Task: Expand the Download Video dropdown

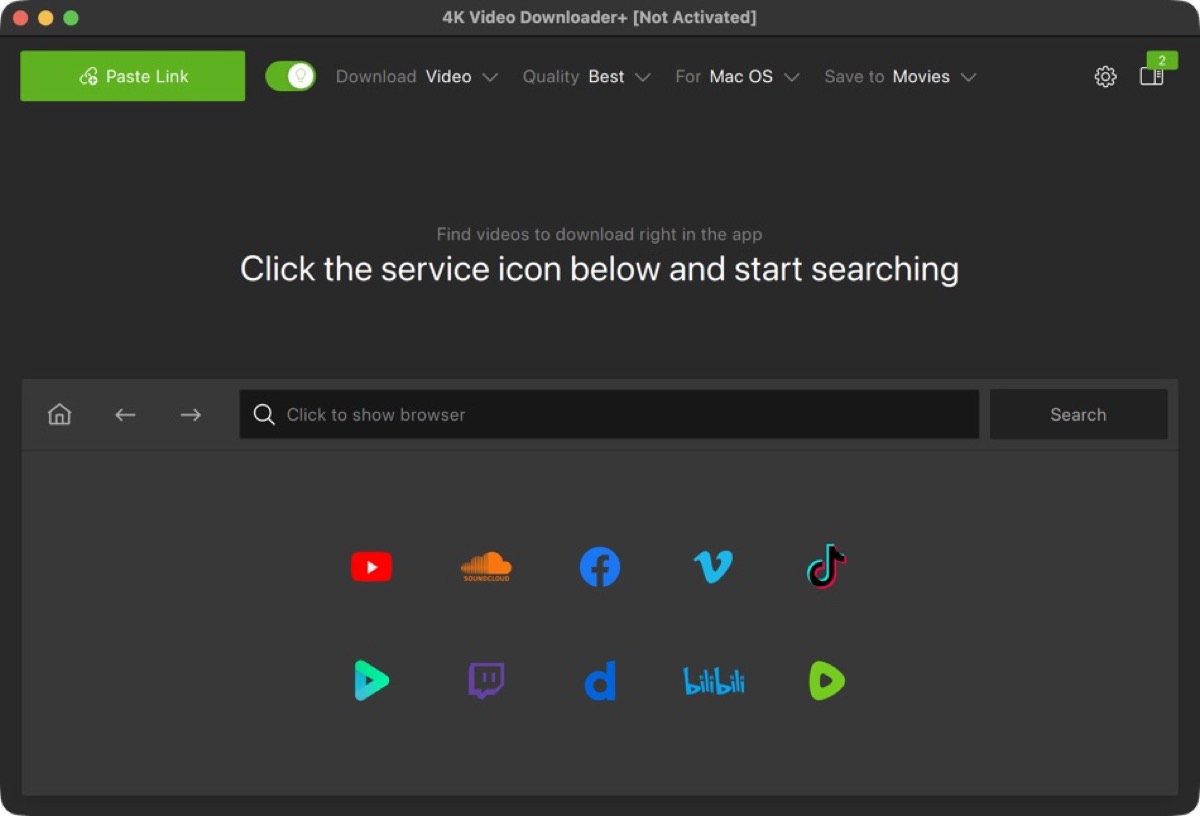Action: [x=417, y=77]
